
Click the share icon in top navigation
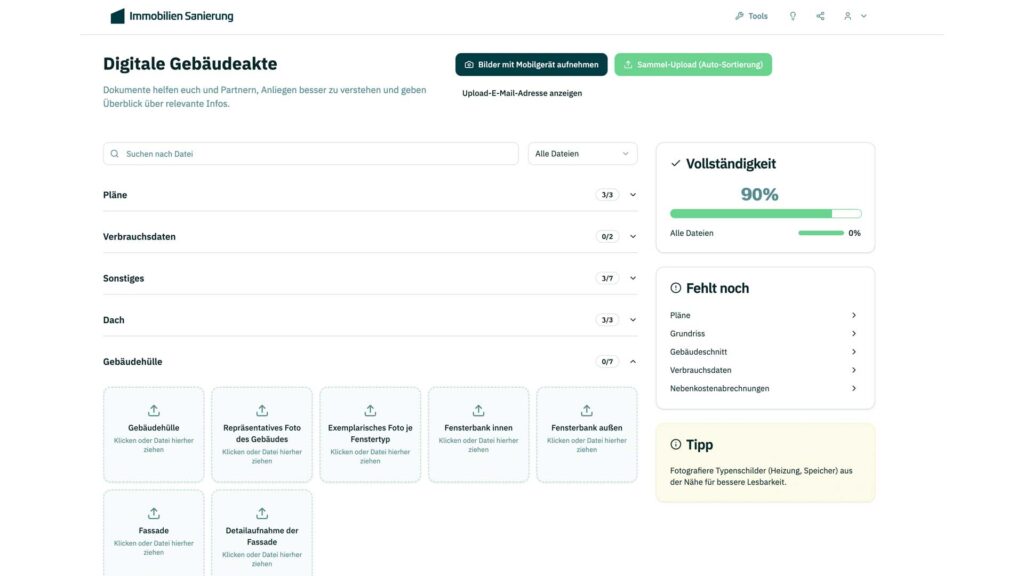pyautogui.click(x=821, y=16)
